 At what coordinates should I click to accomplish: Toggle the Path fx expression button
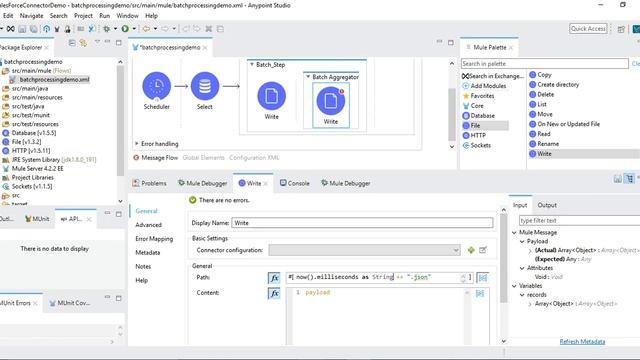tap(274, 278)
